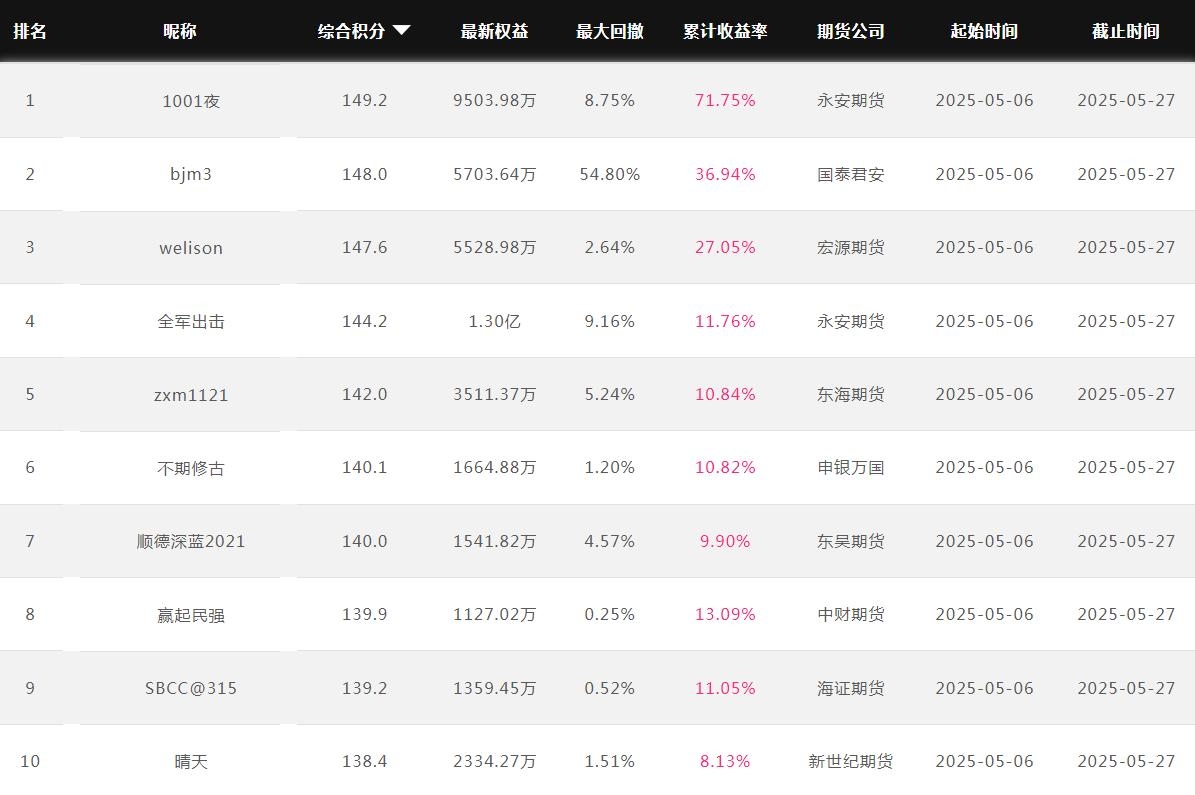The width and height of the screenshot is (1195, 795).
Task: Select return rate 13.09%
Action: point(725,614)
